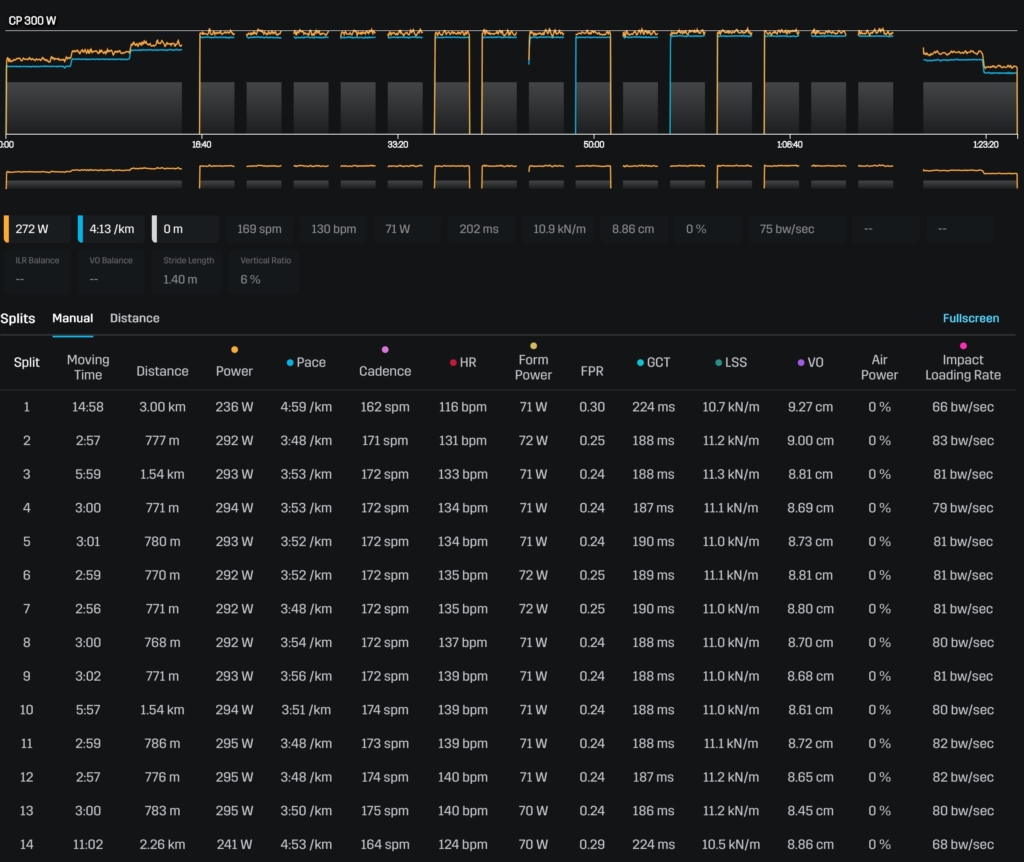Click the pink dot above Cadence header

point(385,350)
